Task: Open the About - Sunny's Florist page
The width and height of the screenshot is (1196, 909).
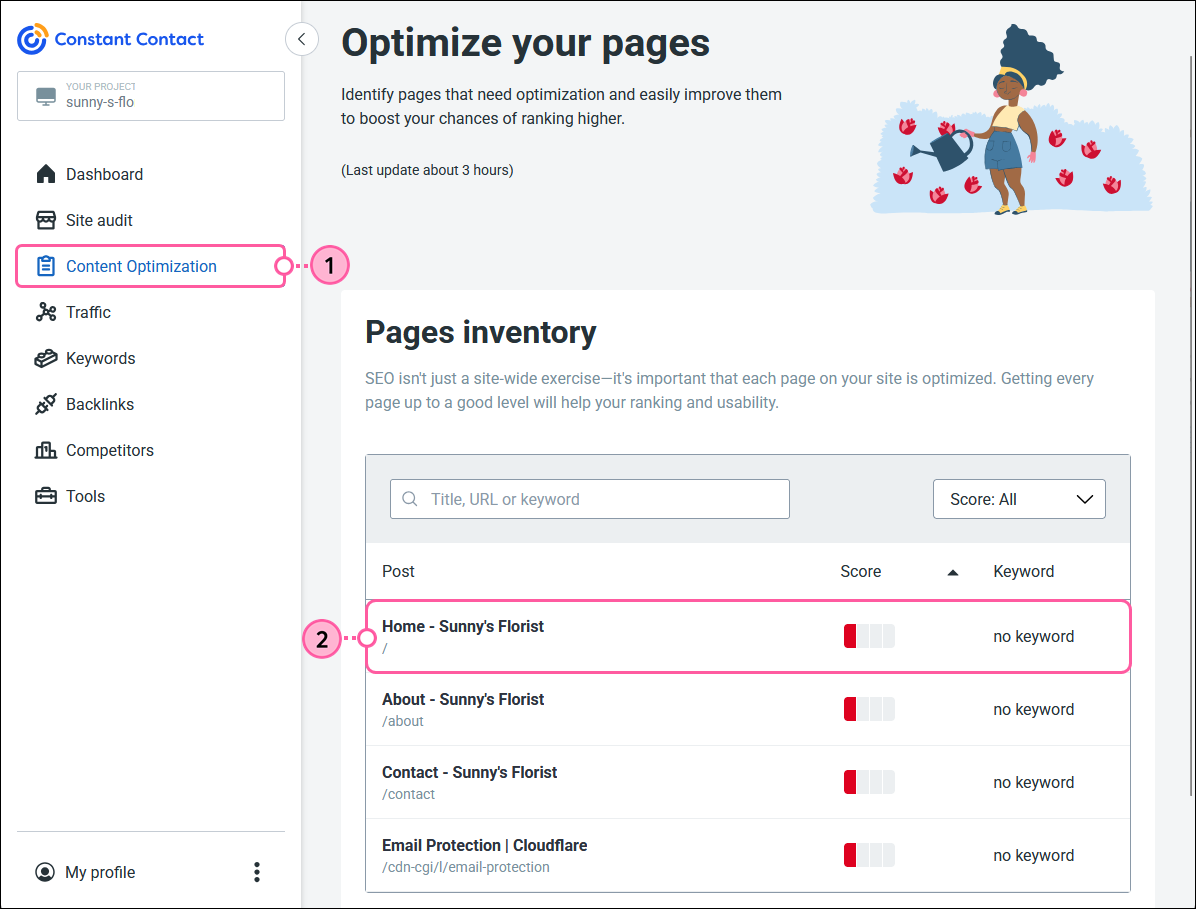Action: (x=463, y=699)
